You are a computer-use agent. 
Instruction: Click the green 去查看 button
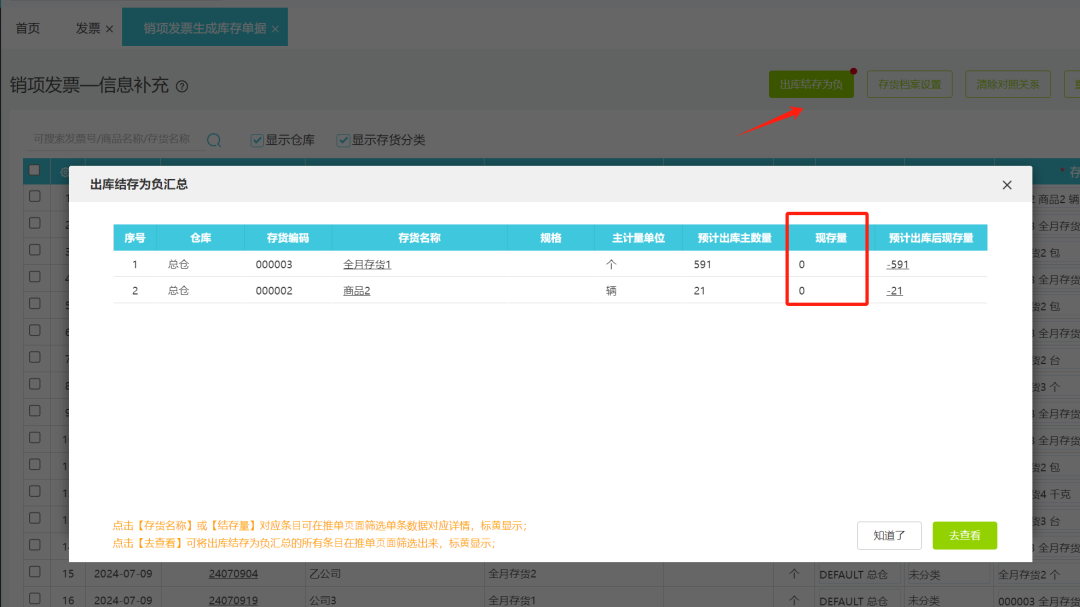click(x=964, y=535)
